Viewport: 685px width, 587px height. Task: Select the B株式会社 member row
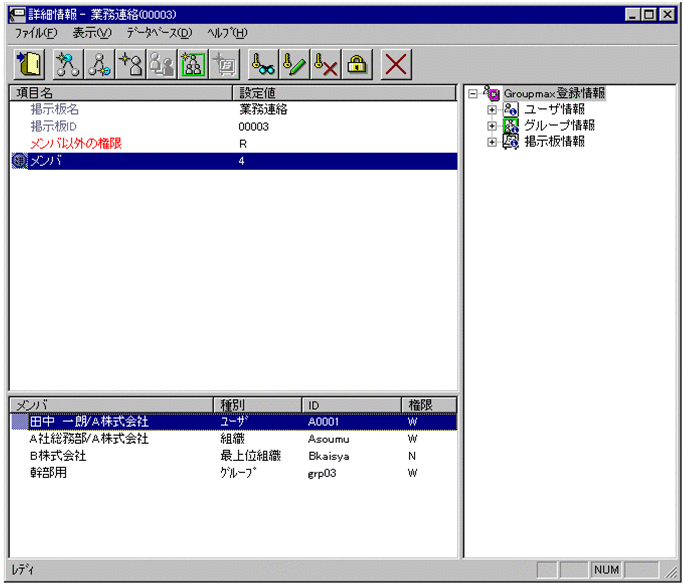[x=58, y=455]
